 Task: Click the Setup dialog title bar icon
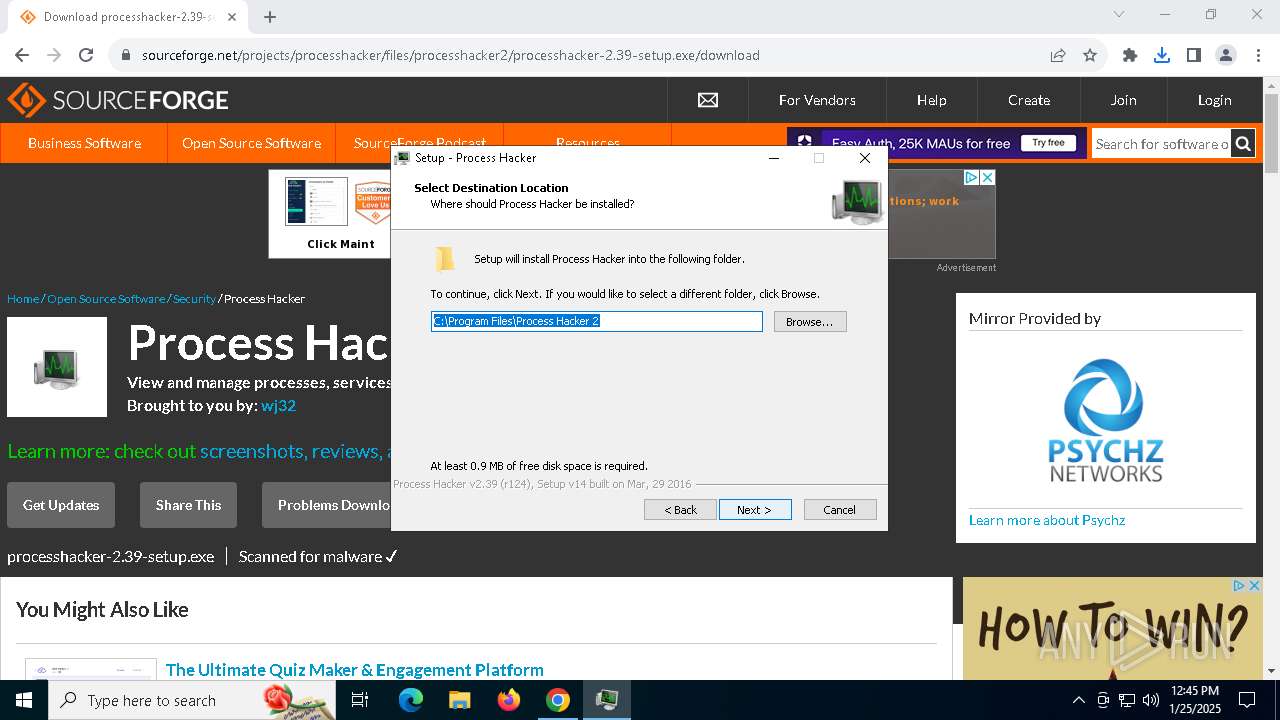tap(402, 158)
